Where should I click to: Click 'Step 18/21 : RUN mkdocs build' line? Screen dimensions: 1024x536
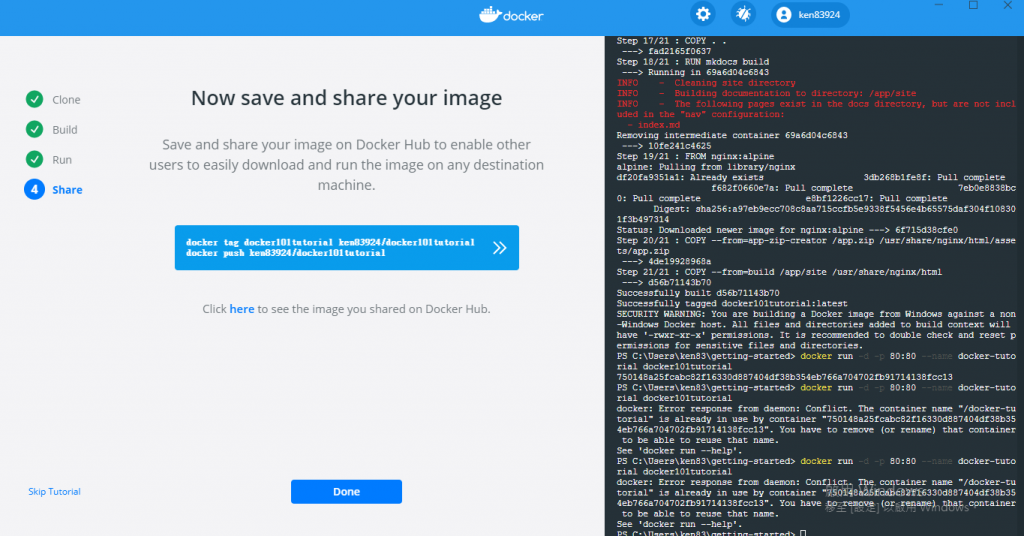click(x=692, y=62)
